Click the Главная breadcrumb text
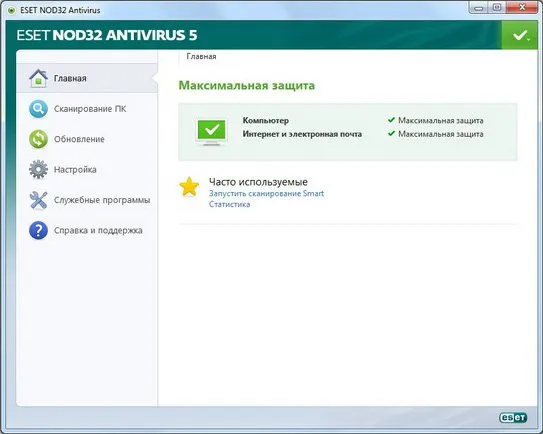 coord(201,56)
